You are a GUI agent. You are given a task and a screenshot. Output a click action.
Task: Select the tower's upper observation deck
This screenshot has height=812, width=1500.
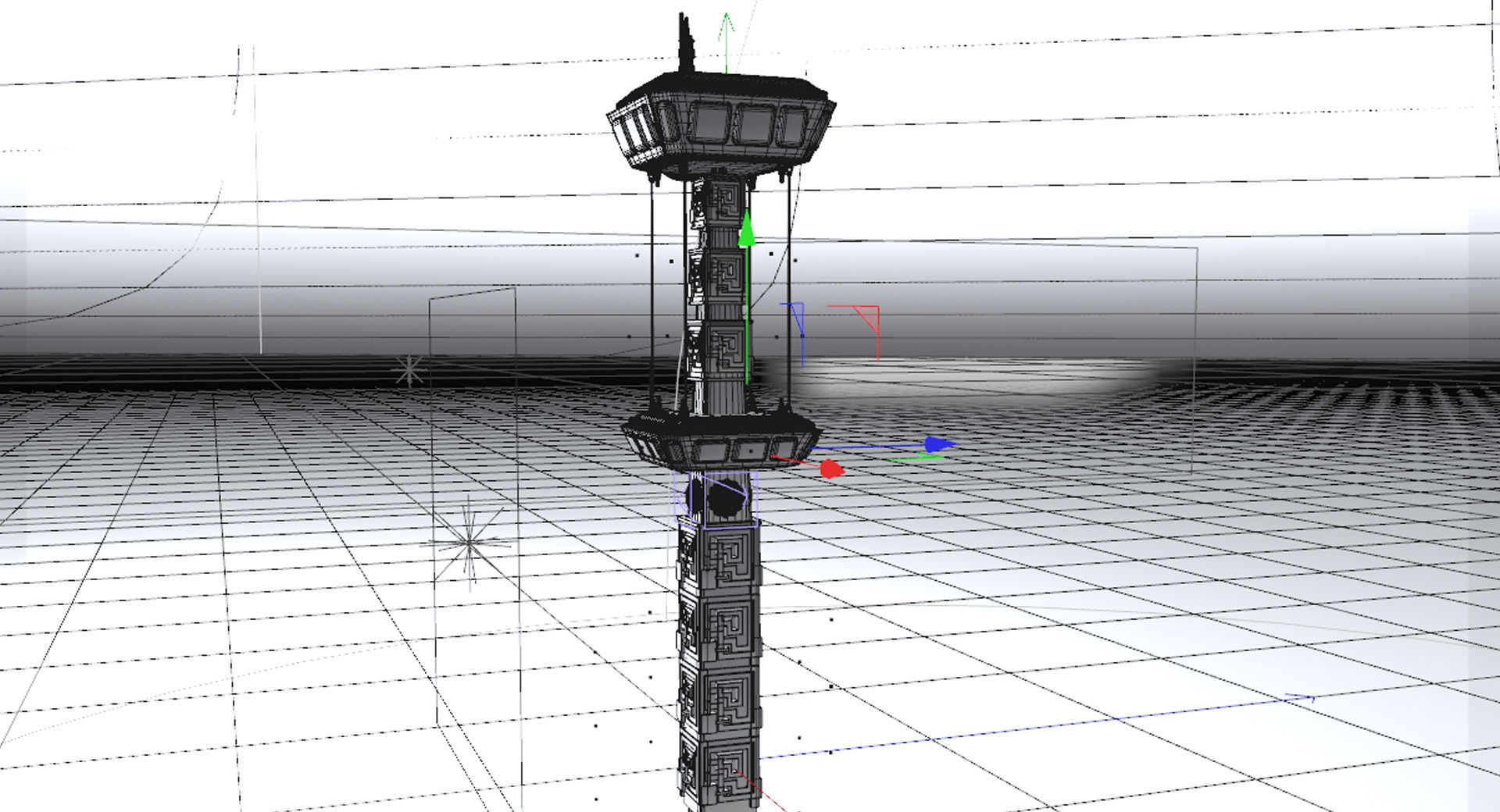point(720,125)
